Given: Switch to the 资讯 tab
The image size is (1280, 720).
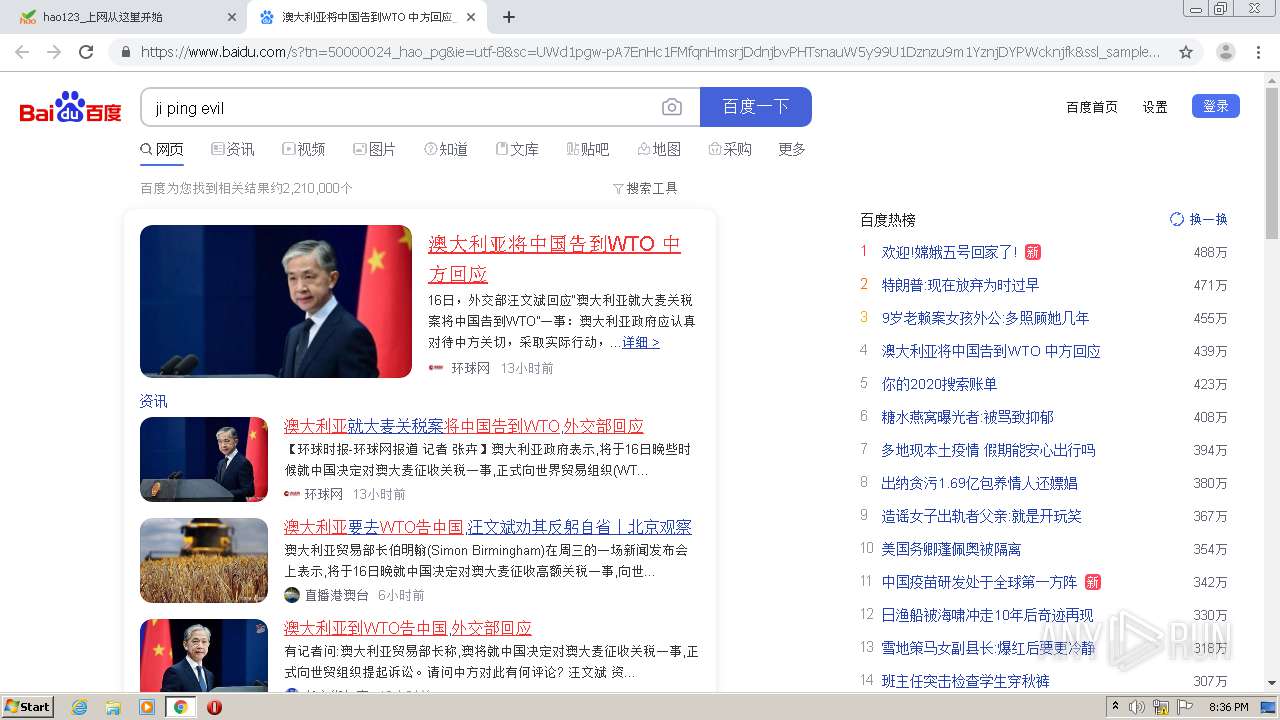Looking at the screenshot, I should click(x=233, y=149).
